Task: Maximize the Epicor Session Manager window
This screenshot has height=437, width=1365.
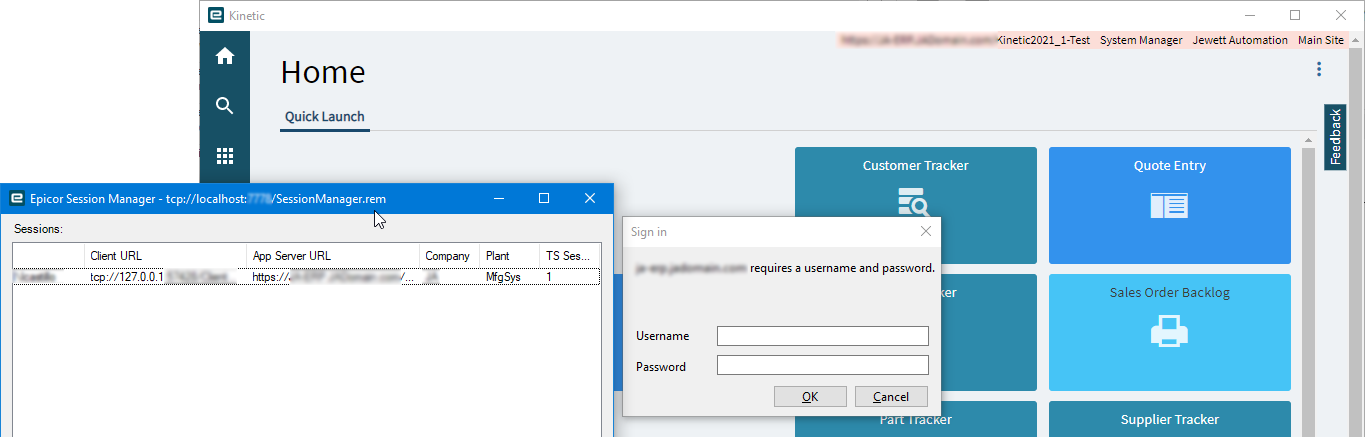Action: [x=544, y=198]
